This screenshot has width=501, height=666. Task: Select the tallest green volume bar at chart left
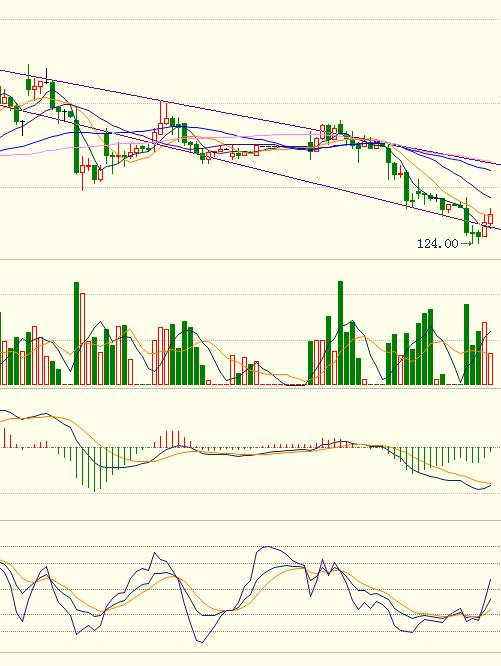(x=76, y=333)
